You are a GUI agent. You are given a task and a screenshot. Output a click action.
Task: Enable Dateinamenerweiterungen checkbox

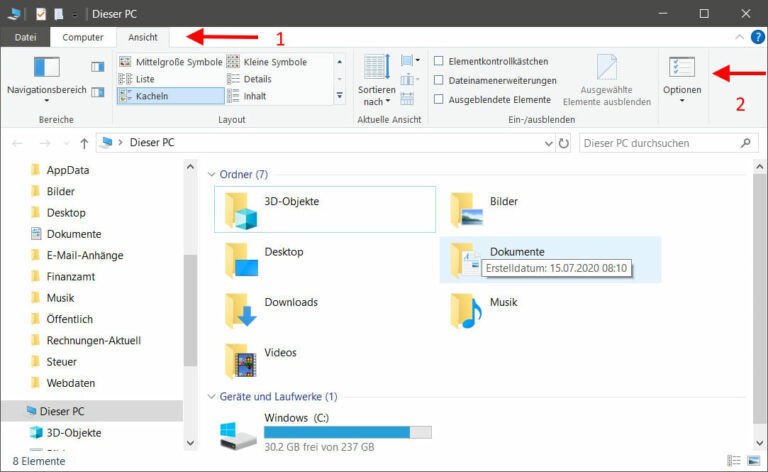pos(439,80)
